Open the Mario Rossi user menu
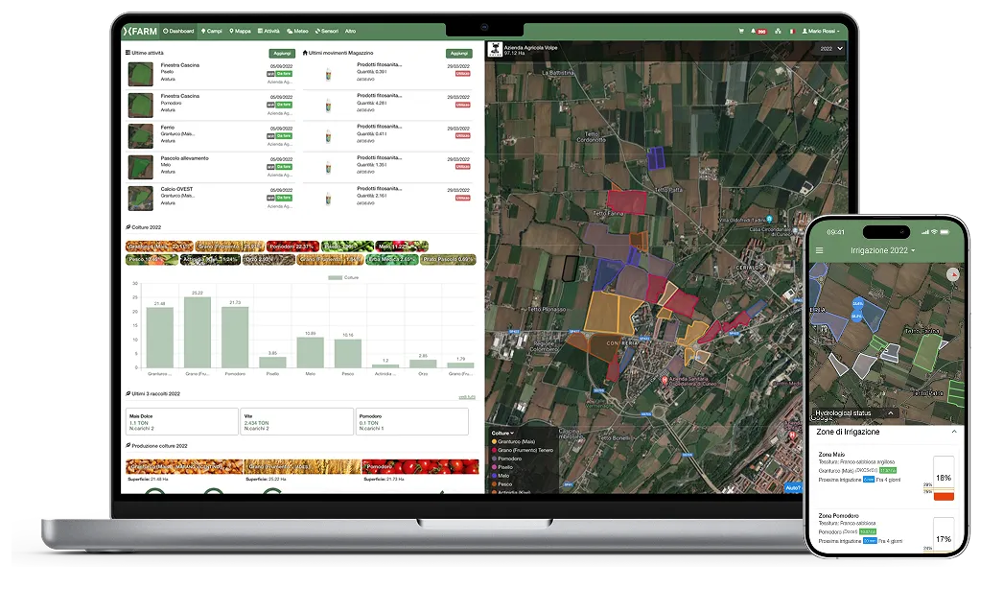 (821, 31)
